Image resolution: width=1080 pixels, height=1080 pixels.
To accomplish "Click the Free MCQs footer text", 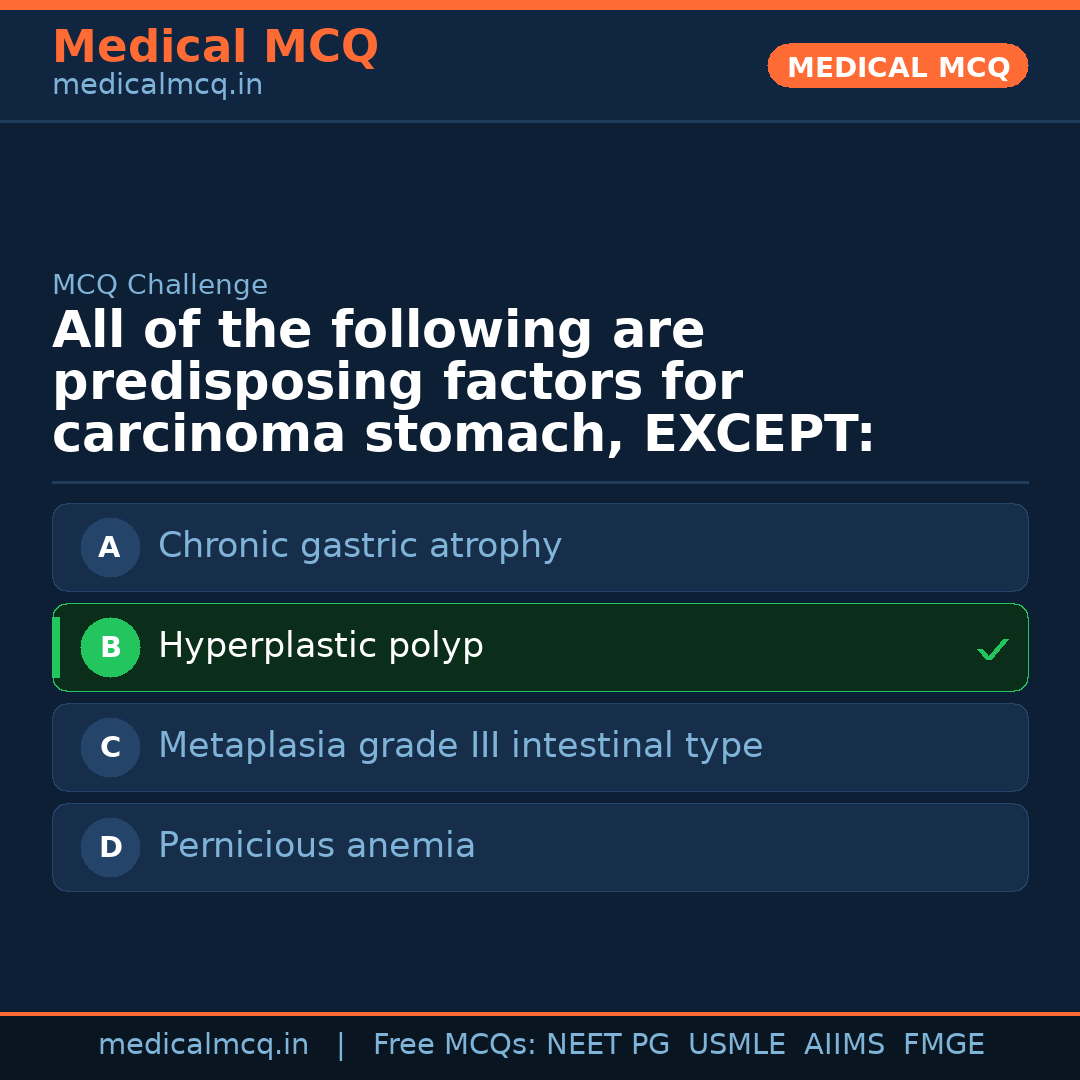I will point(454,1045).
